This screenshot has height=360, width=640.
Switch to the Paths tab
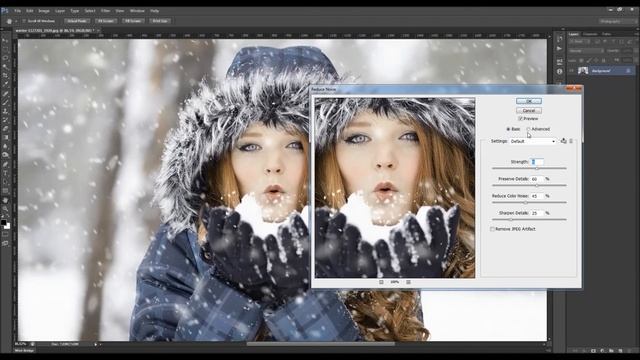coord(607,34)
